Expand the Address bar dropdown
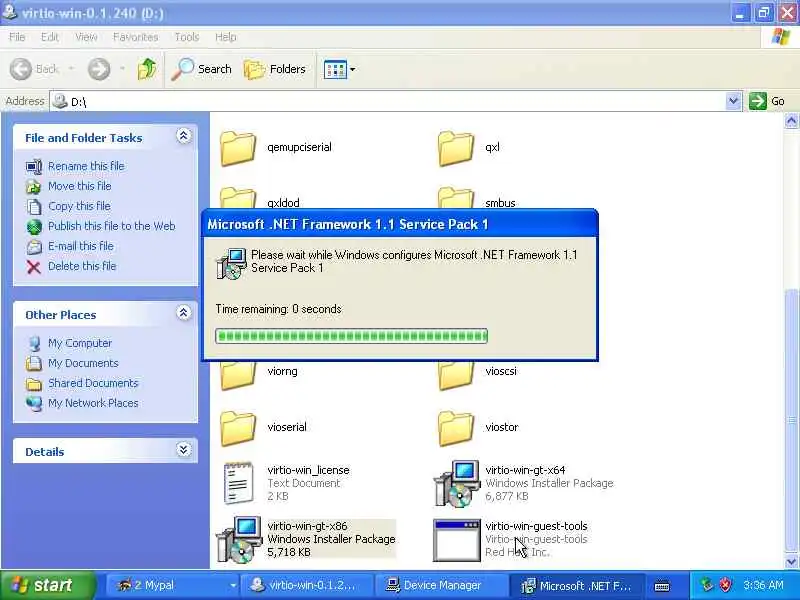 [733, 101]
